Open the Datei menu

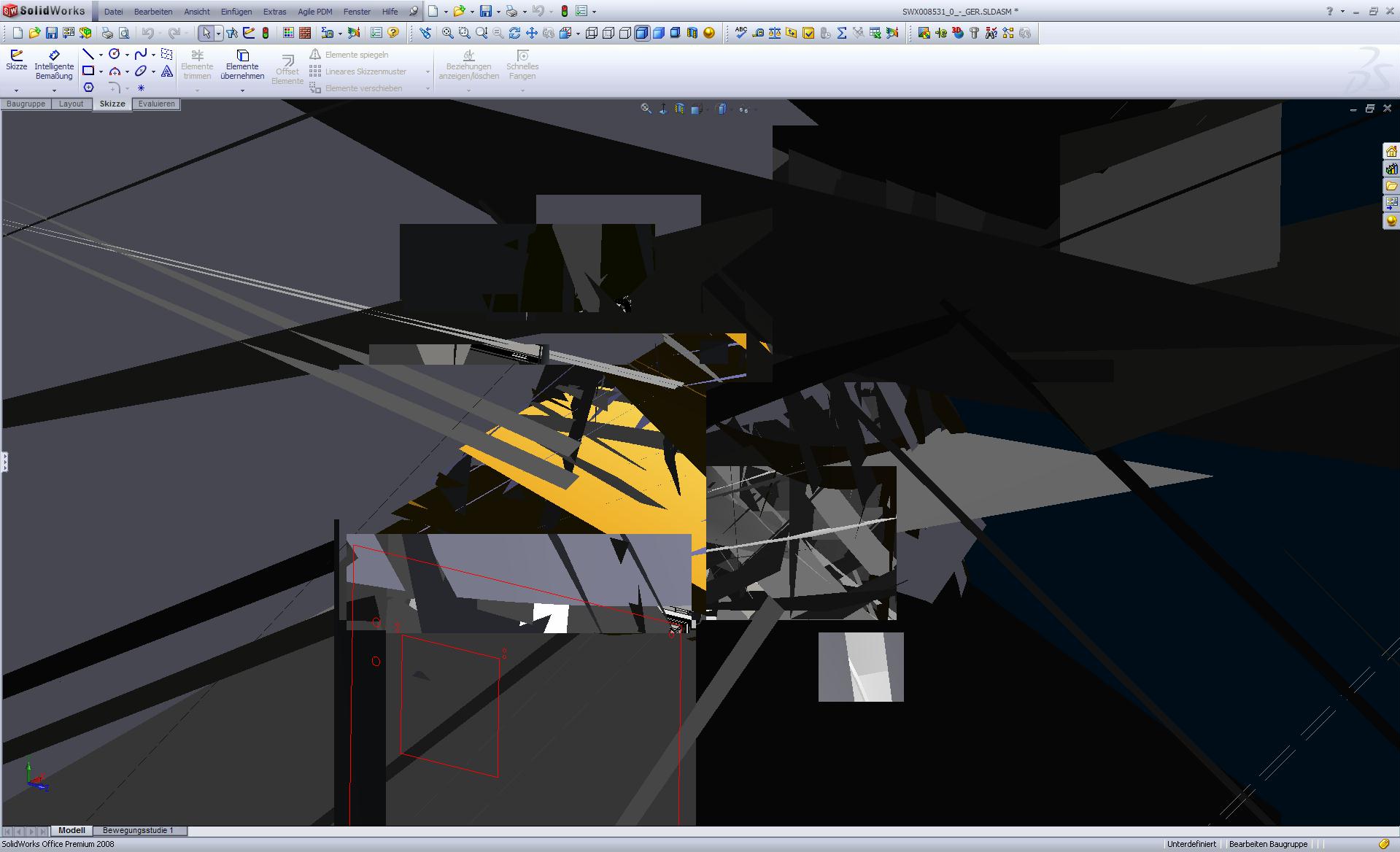[113, 12]
